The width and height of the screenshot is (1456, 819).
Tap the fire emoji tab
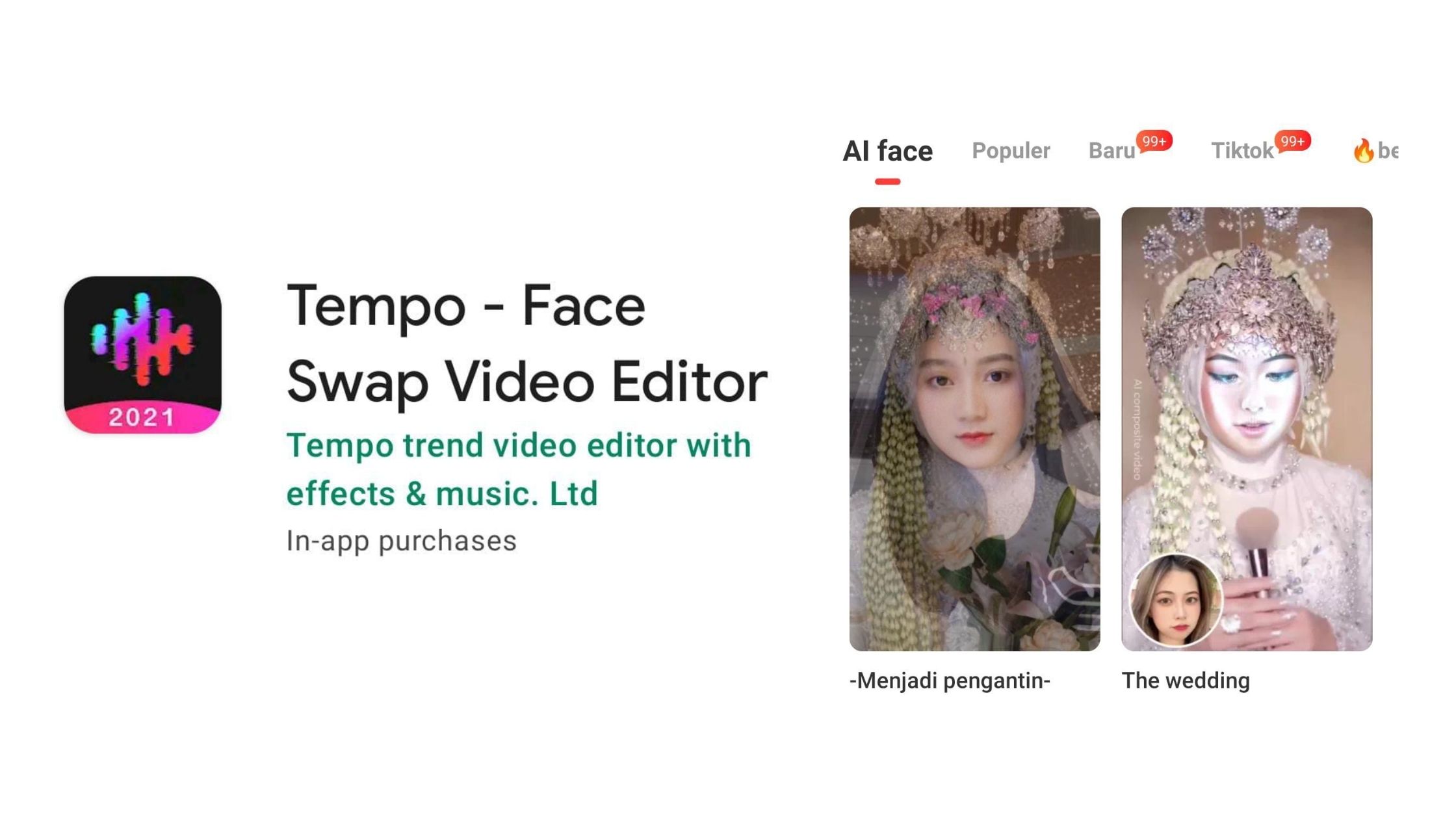1374,151
